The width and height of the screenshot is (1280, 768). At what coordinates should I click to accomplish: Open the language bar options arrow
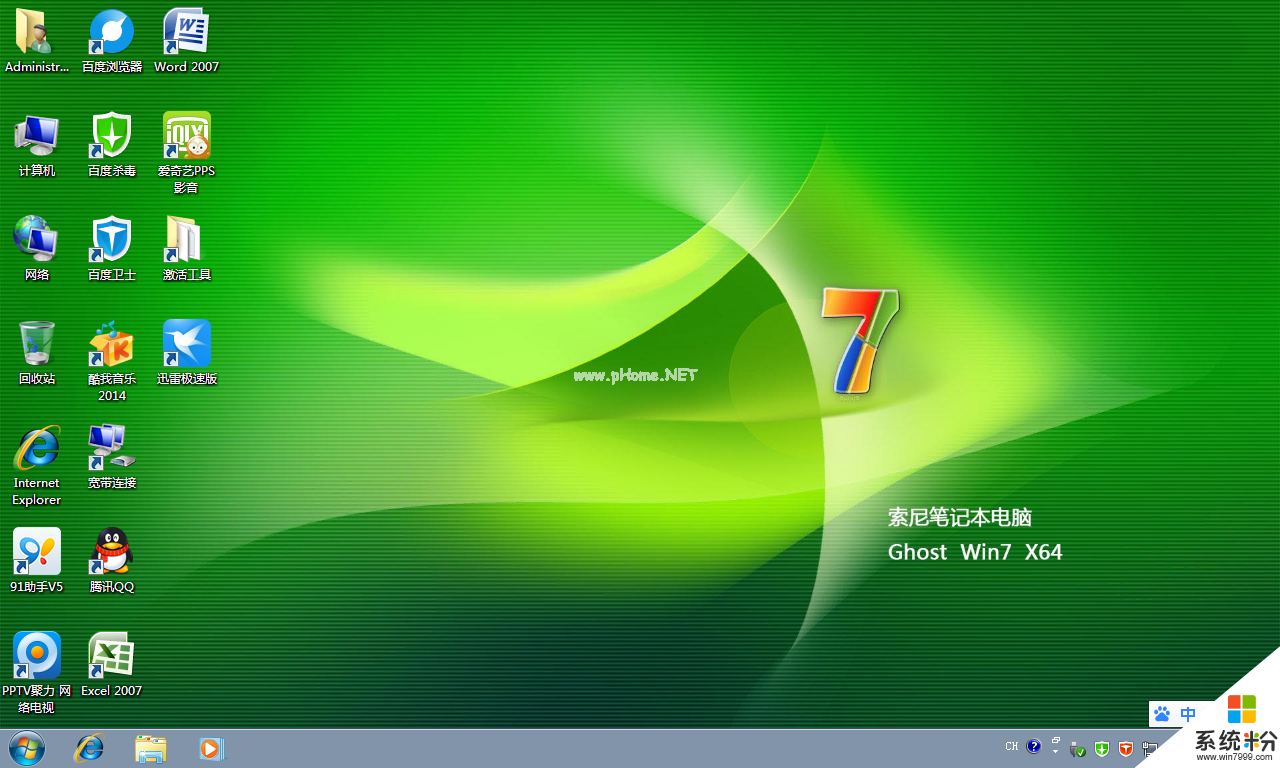(1055, 751)
